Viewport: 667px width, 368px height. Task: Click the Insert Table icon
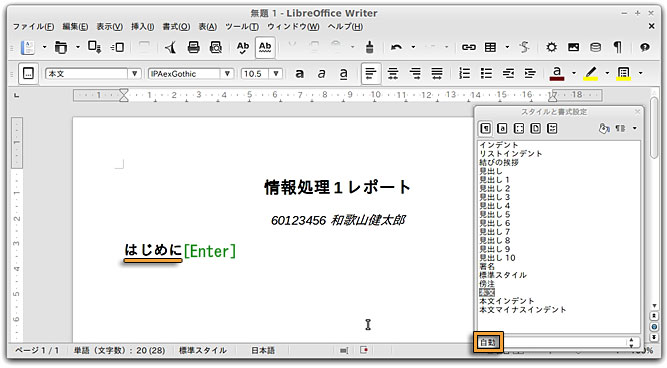coord(490,47)
